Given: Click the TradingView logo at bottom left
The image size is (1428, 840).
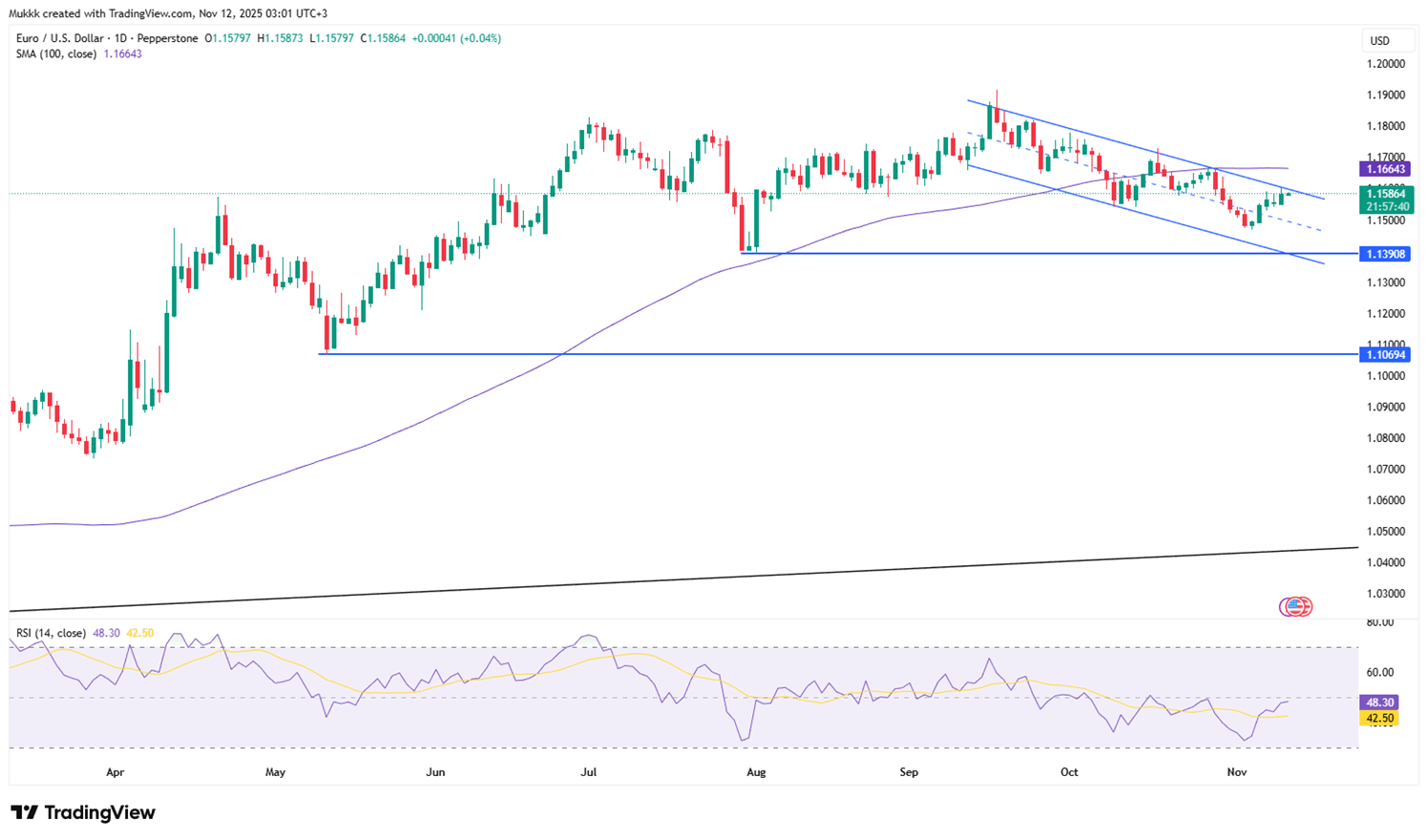Looking at the screenshot, I should [83, 812].
